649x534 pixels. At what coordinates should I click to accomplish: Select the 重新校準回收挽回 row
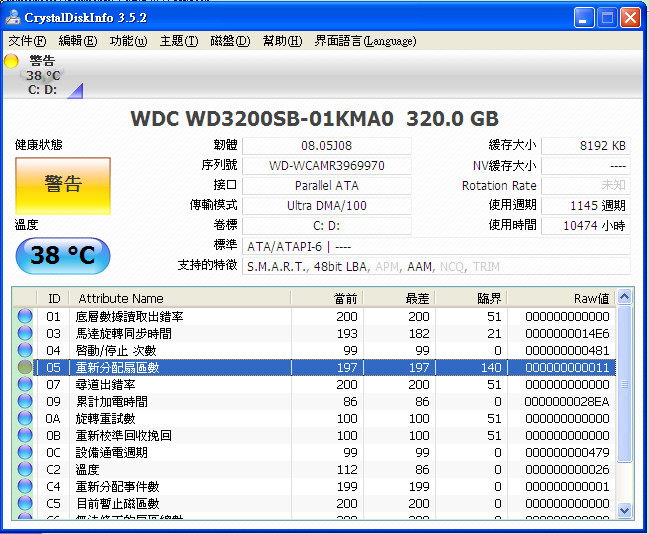pyautogui.click(x=315, y=435)
